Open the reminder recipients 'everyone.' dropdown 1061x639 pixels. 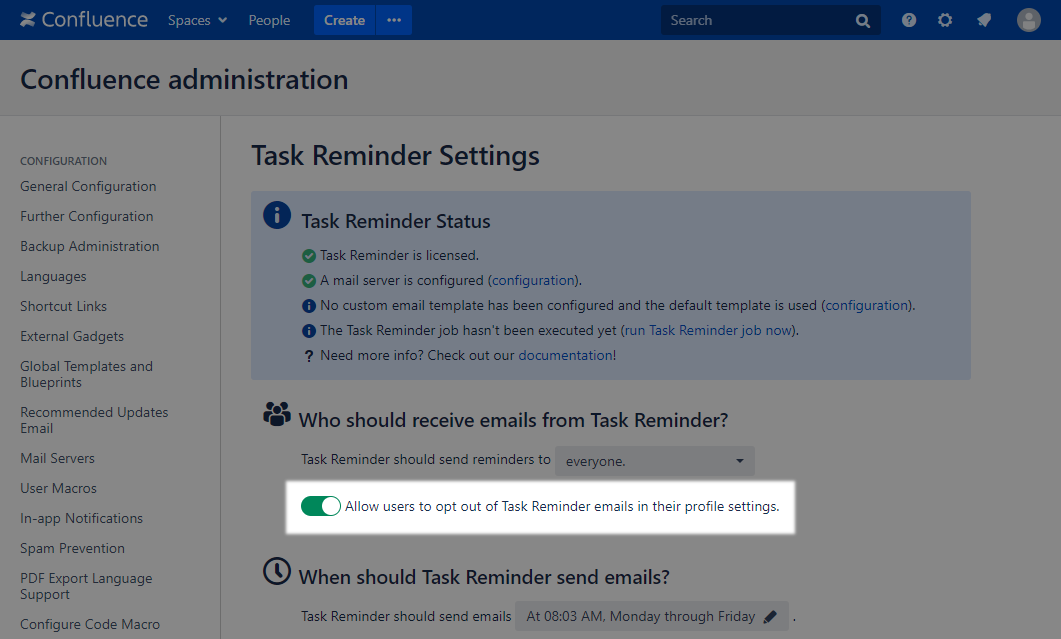(654, 461)
